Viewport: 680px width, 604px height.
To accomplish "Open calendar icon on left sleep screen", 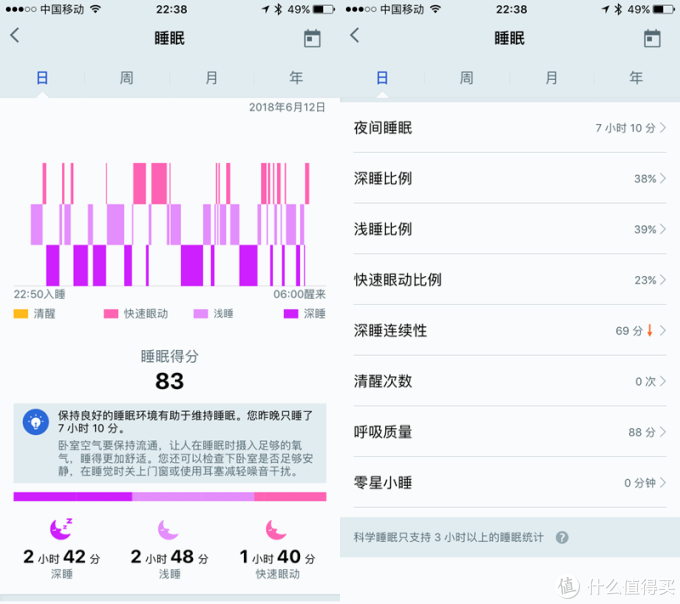I will [x=312, y=38].
